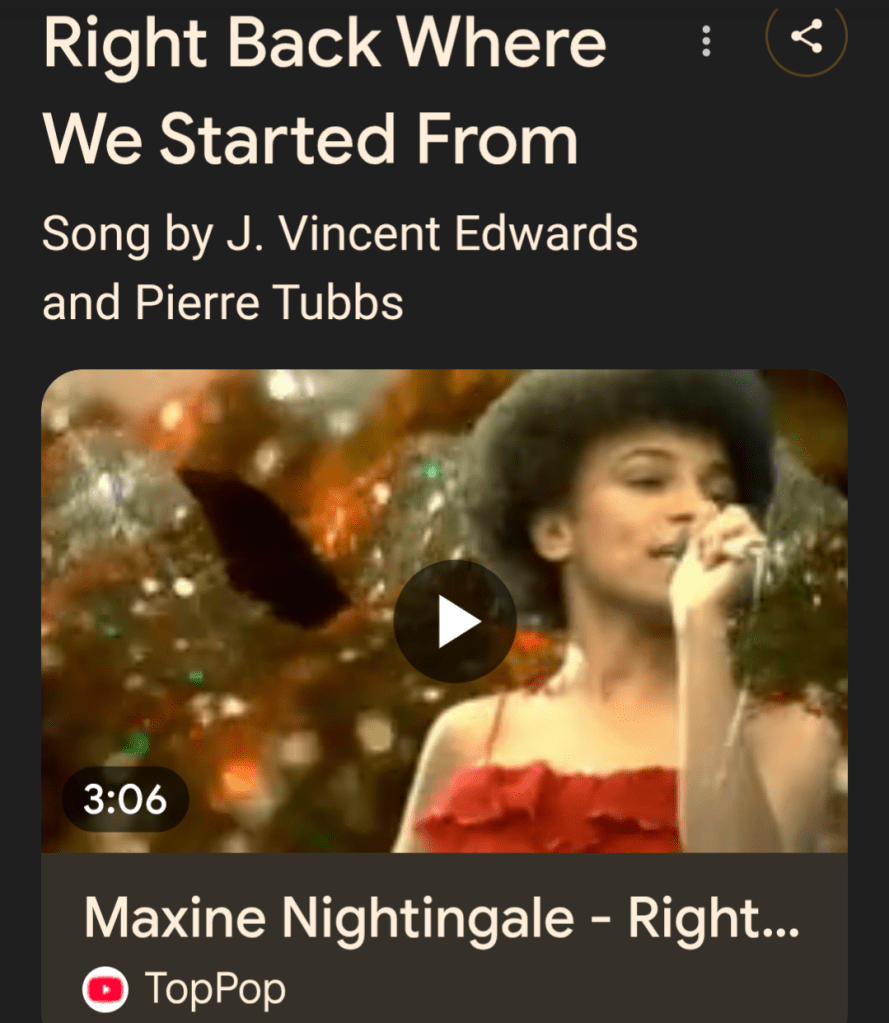Select the 'We Started From' heading line
Image resolution: width=889 pixels, height=1023 pixels.
pyautogui.click(x=310, y=139)
